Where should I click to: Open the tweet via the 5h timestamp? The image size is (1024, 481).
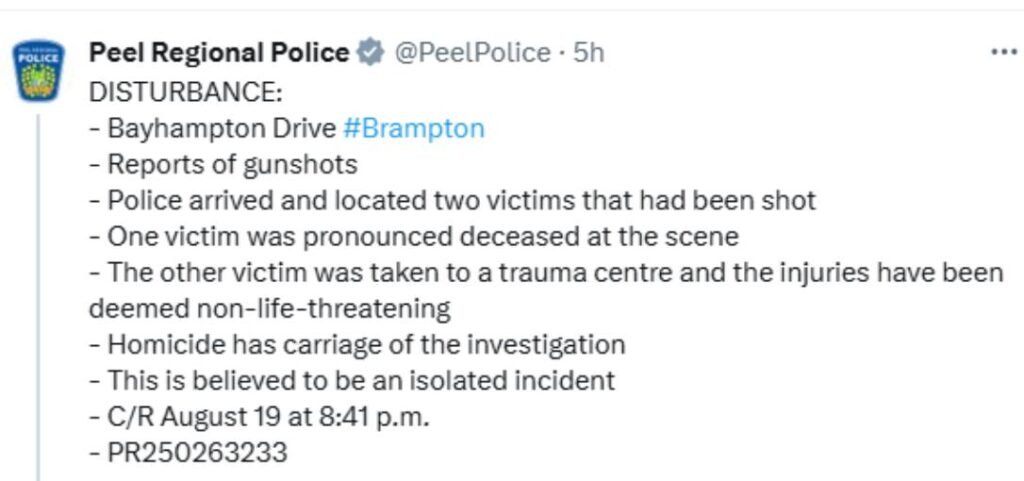coord(588,52)
